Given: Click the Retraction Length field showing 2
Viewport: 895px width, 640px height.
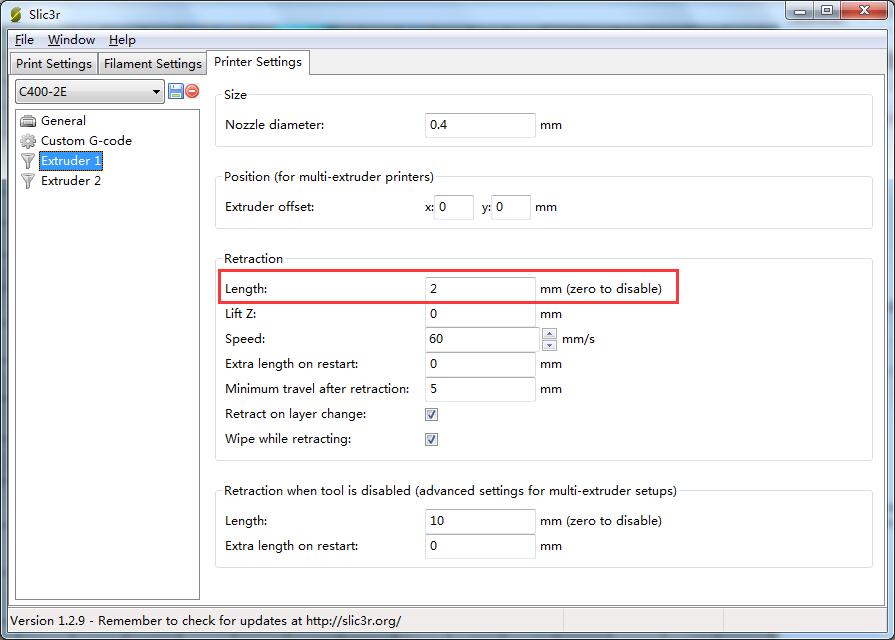Looking at the screenshot, I should coord(480,289).
